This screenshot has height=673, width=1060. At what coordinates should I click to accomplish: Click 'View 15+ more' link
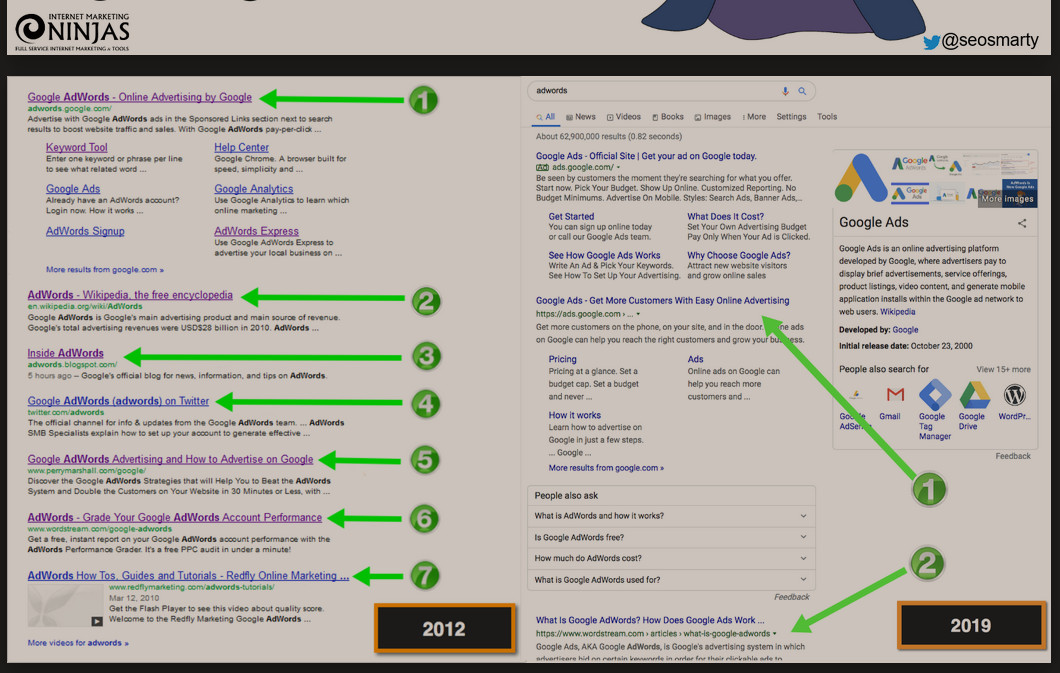pyautogui.click(x=1003, y=370)
